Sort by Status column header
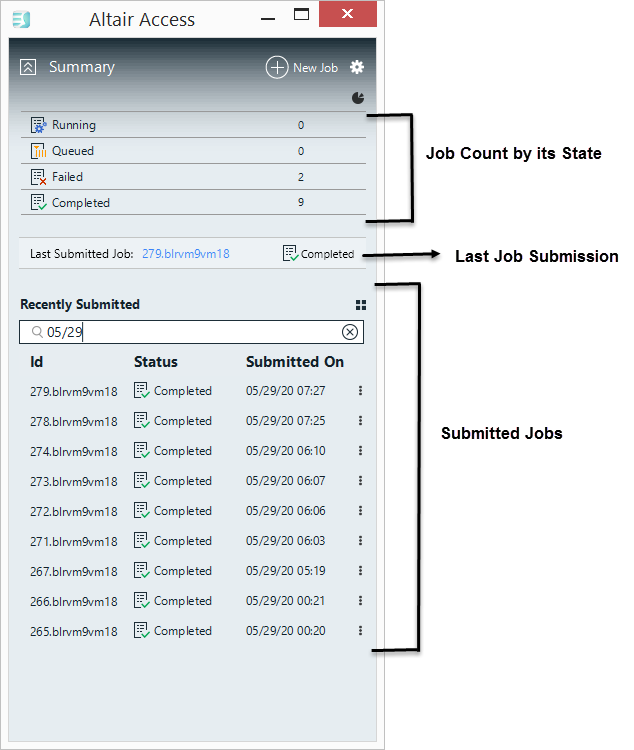Image resolution: width=634 pixels, height=750 pixels. (156, 362)
